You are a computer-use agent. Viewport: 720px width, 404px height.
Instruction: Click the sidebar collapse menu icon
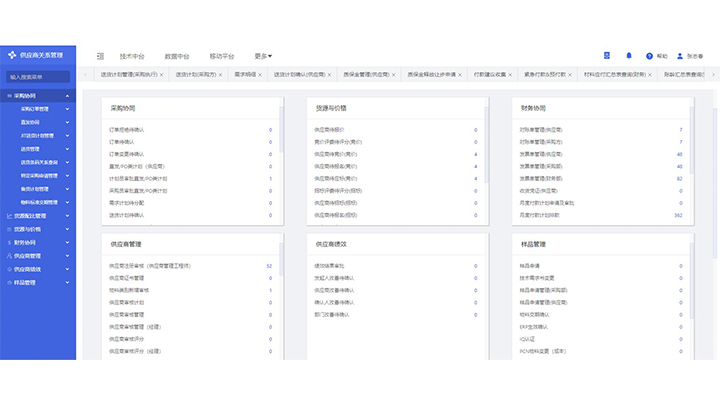pyautogui.click(x=100, y=56)
